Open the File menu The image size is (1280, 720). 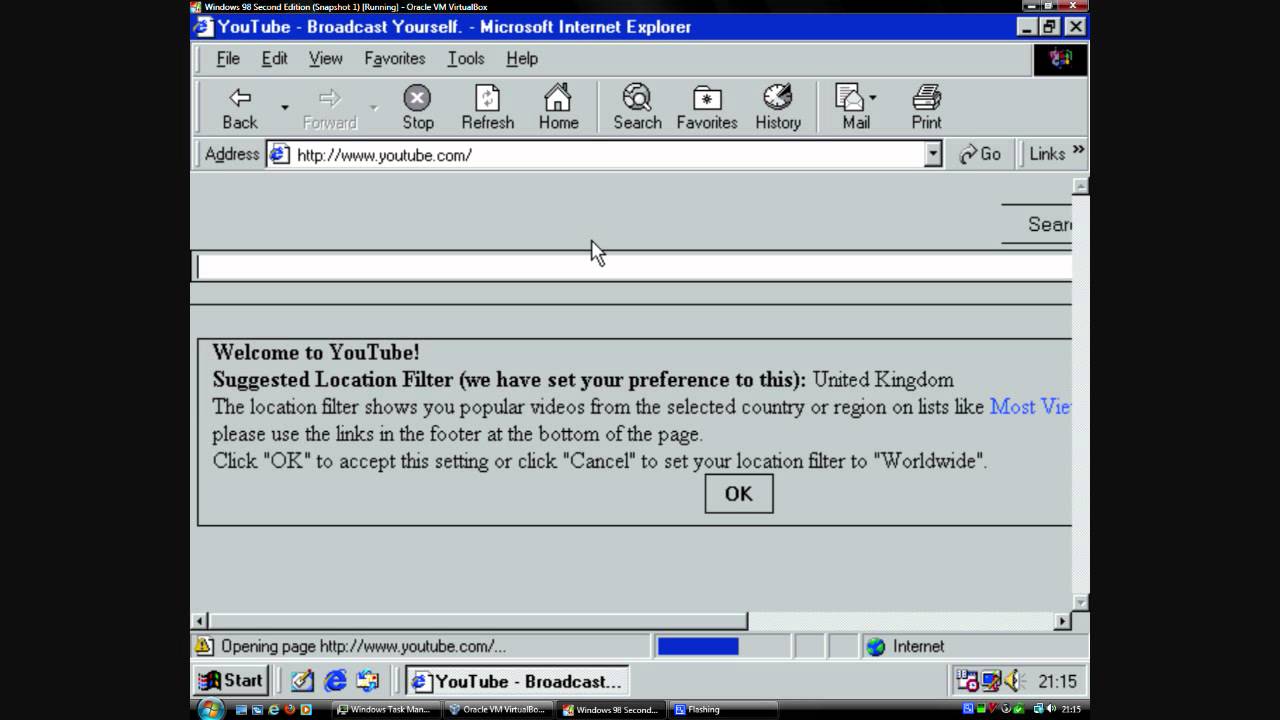pyautogui.click(x=228, y=58)
